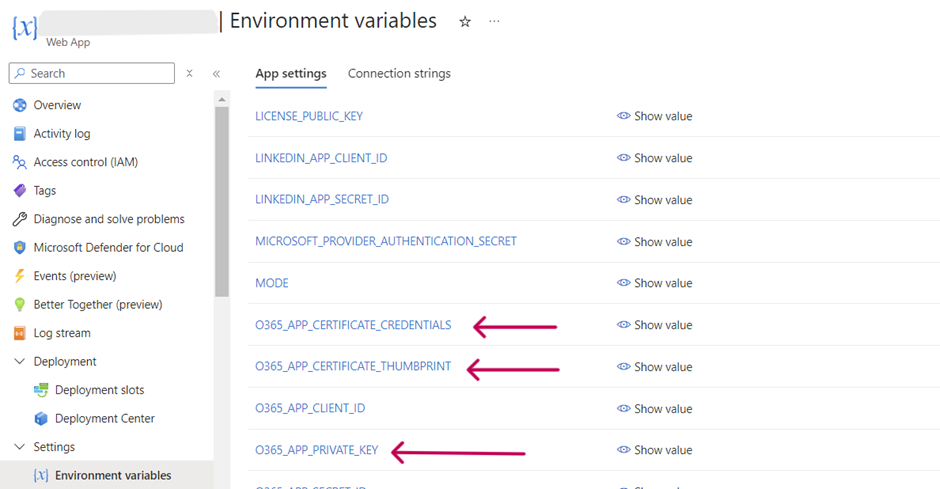The width and height of the screenshot is (940, 489).
Task: Collapse the Settings section chevron
Action: (19, 447)
